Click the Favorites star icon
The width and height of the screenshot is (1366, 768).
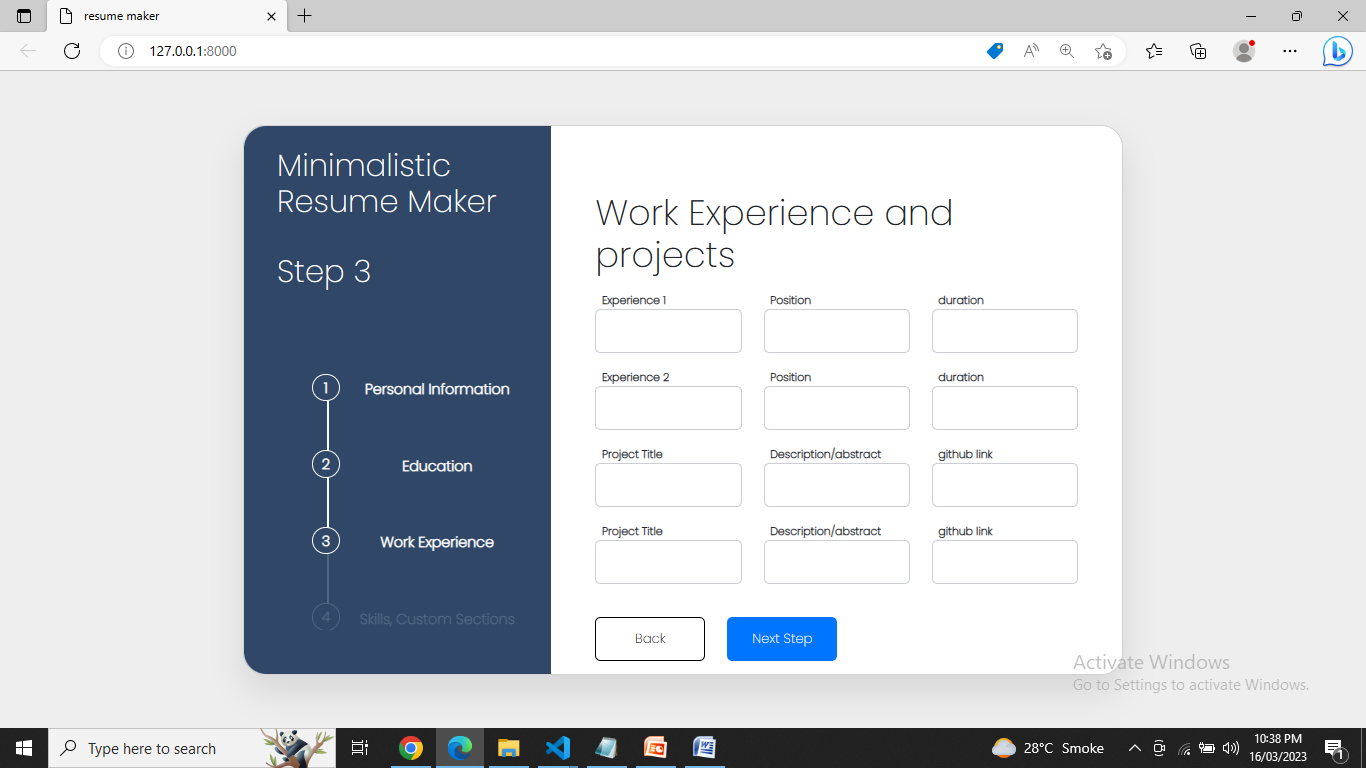(1154, 50)
